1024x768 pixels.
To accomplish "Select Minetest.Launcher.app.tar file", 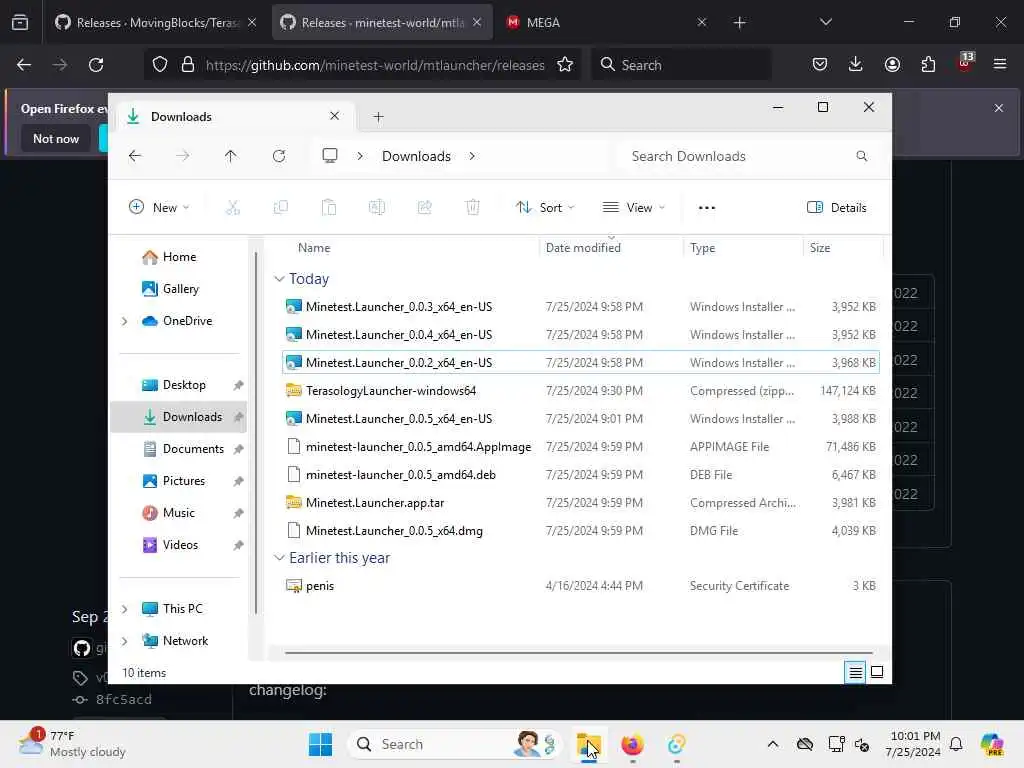I will (x=581, y=503).
